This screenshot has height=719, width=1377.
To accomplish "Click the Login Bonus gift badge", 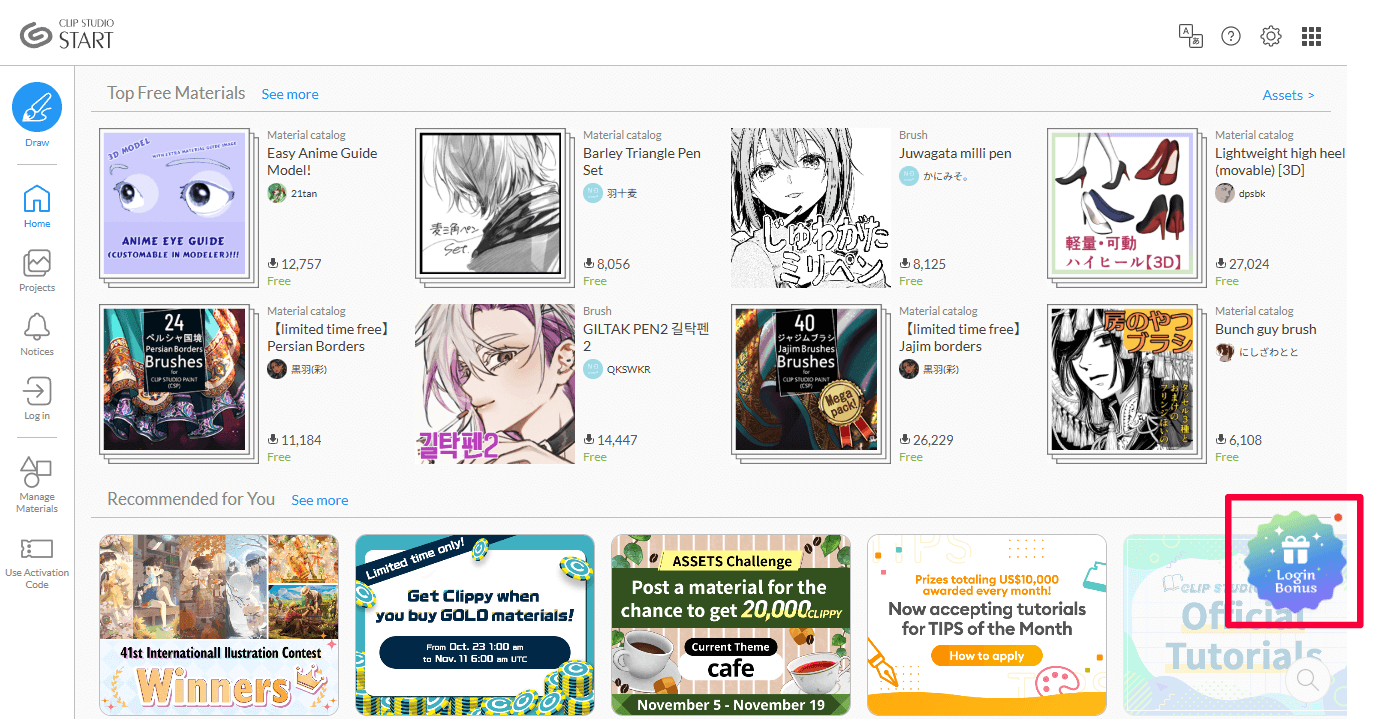I will 1296,561.
